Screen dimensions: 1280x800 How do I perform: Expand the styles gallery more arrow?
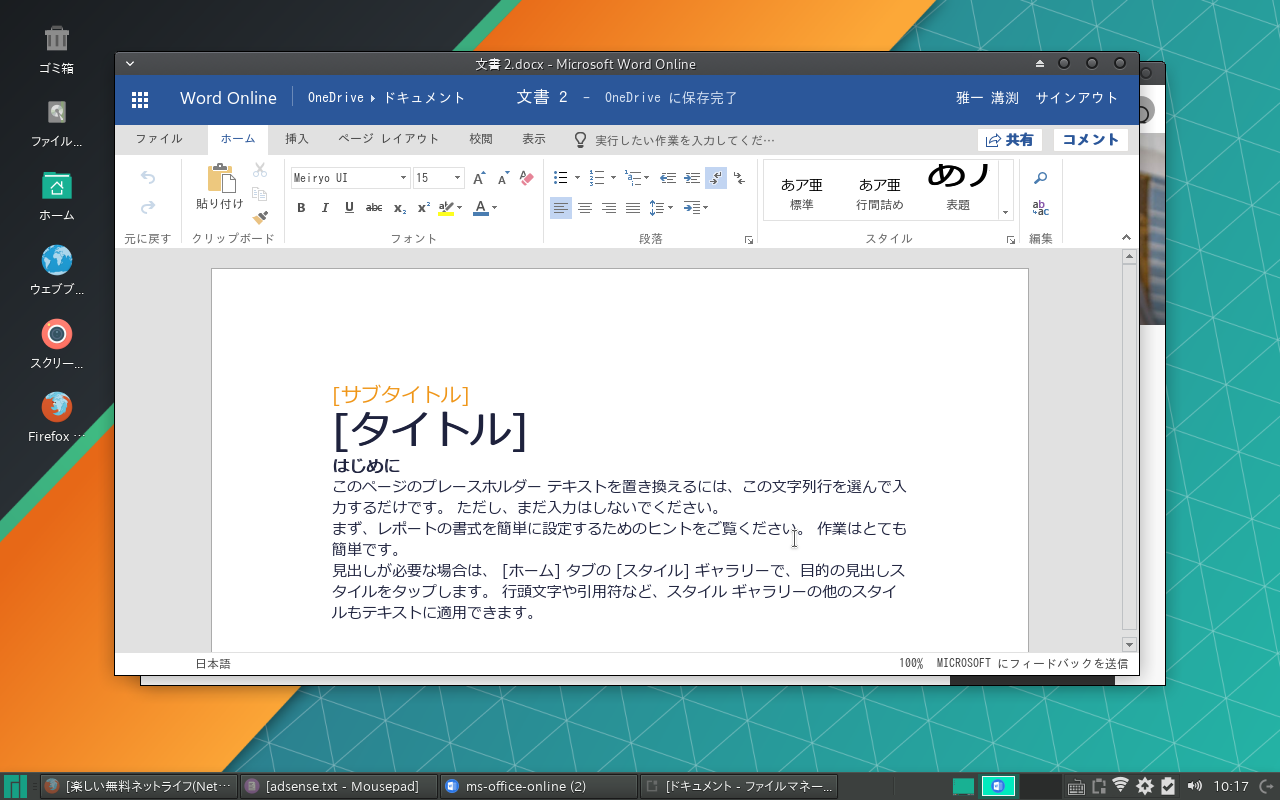click(x=1005, y=211)
